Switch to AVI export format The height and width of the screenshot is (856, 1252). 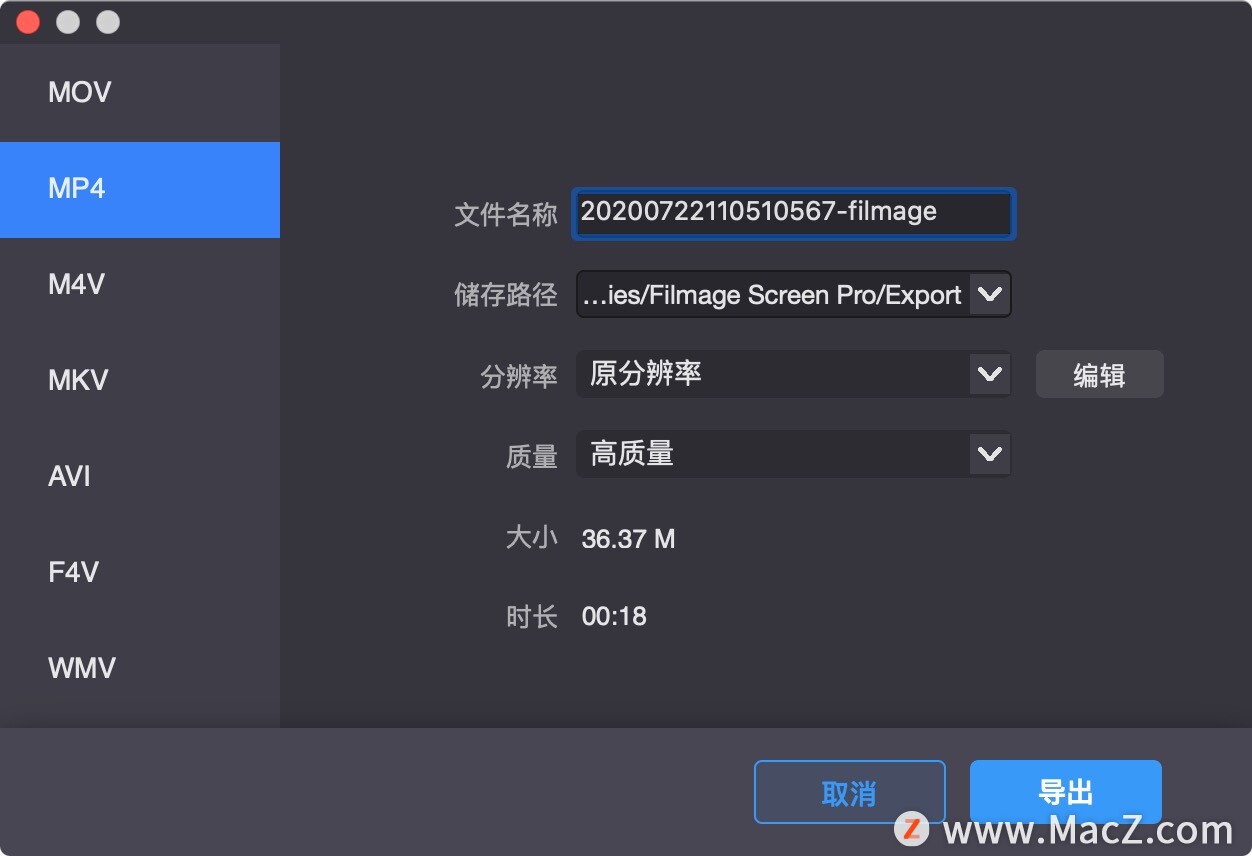click(140, 477)
